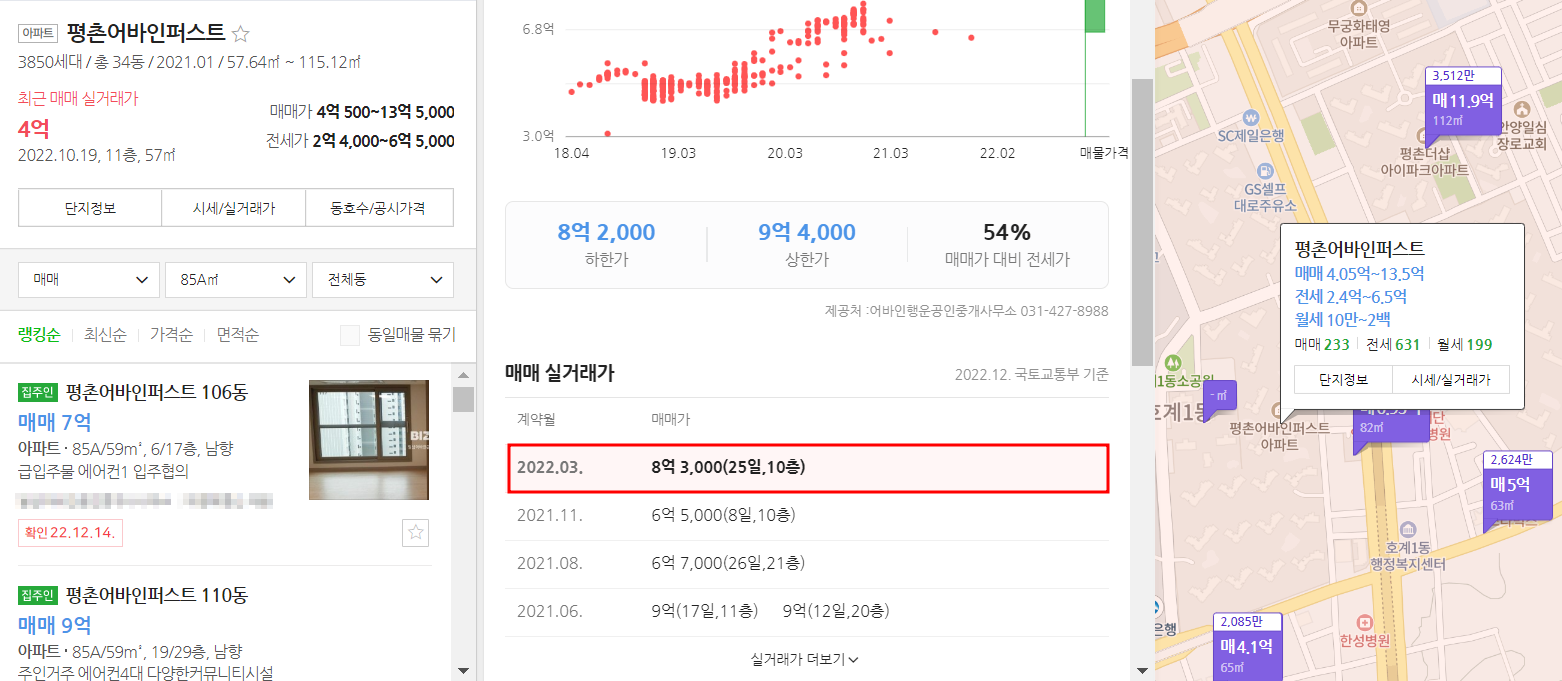Select the 2021.06. 9억(17일,11층) entry

point(705,611)
